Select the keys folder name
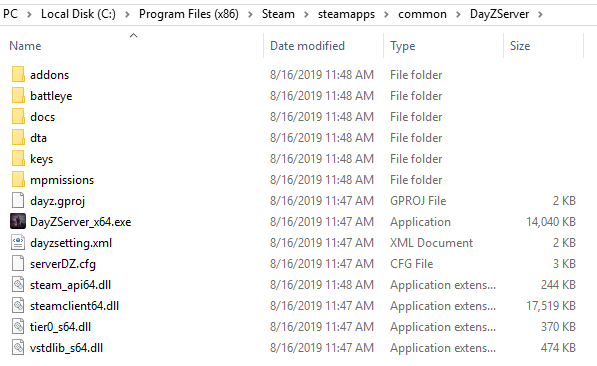Image resolution: width=597 pixels, height=366 pixels. click(42, 159)
